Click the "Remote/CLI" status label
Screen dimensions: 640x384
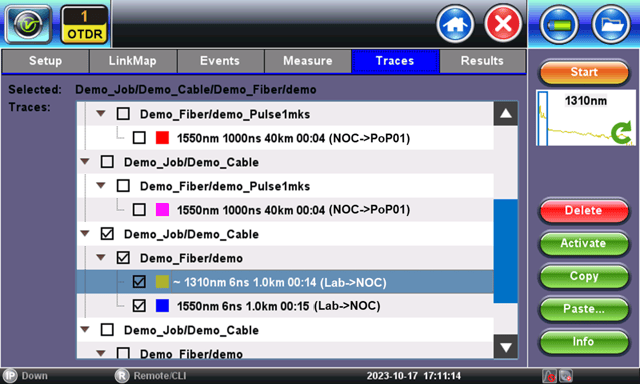[160, 376]
